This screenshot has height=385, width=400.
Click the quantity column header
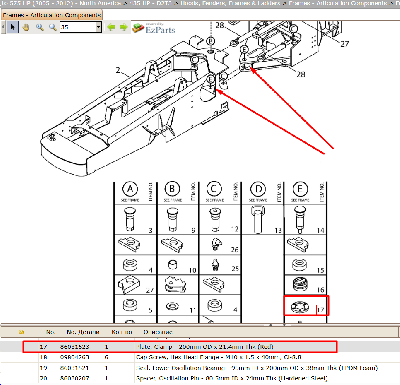(122, 332)
